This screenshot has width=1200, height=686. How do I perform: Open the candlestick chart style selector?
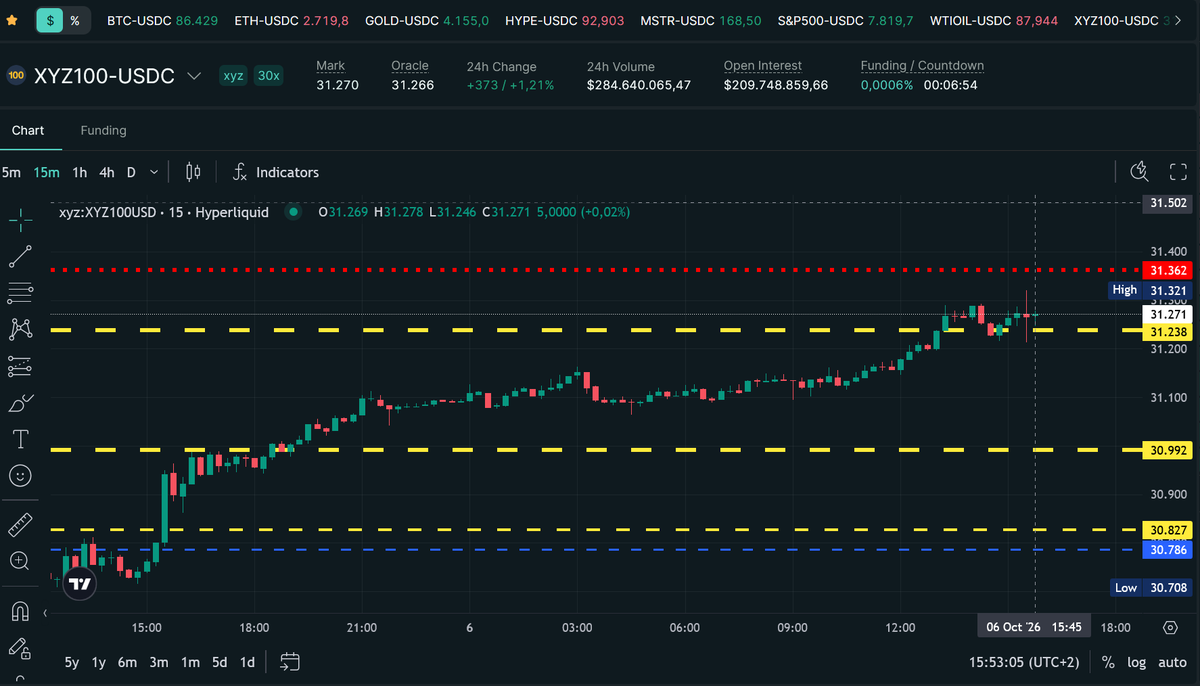point(194,172)
